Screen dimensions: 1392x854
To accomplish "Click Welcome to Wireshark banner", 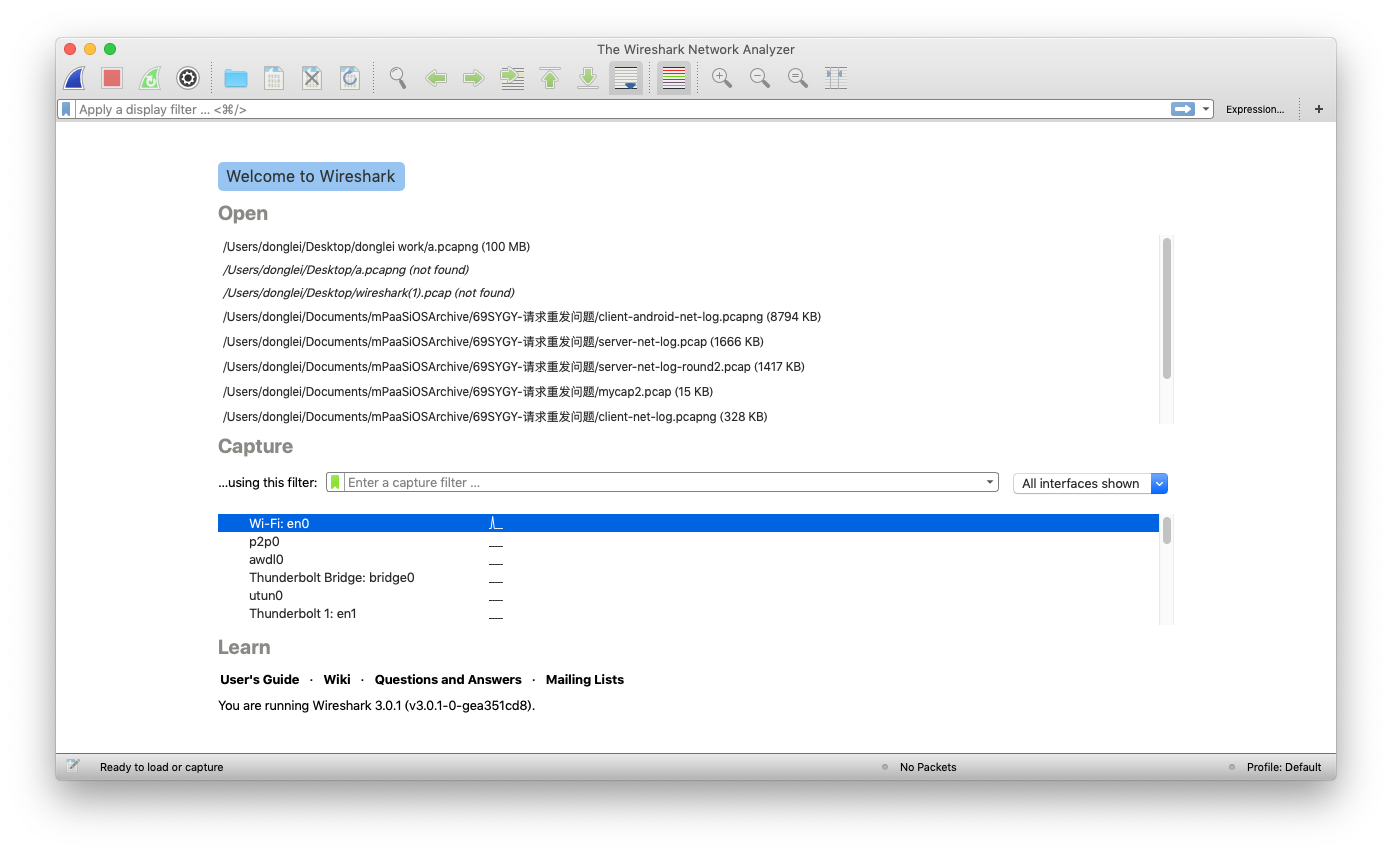I will pos(311,176).
